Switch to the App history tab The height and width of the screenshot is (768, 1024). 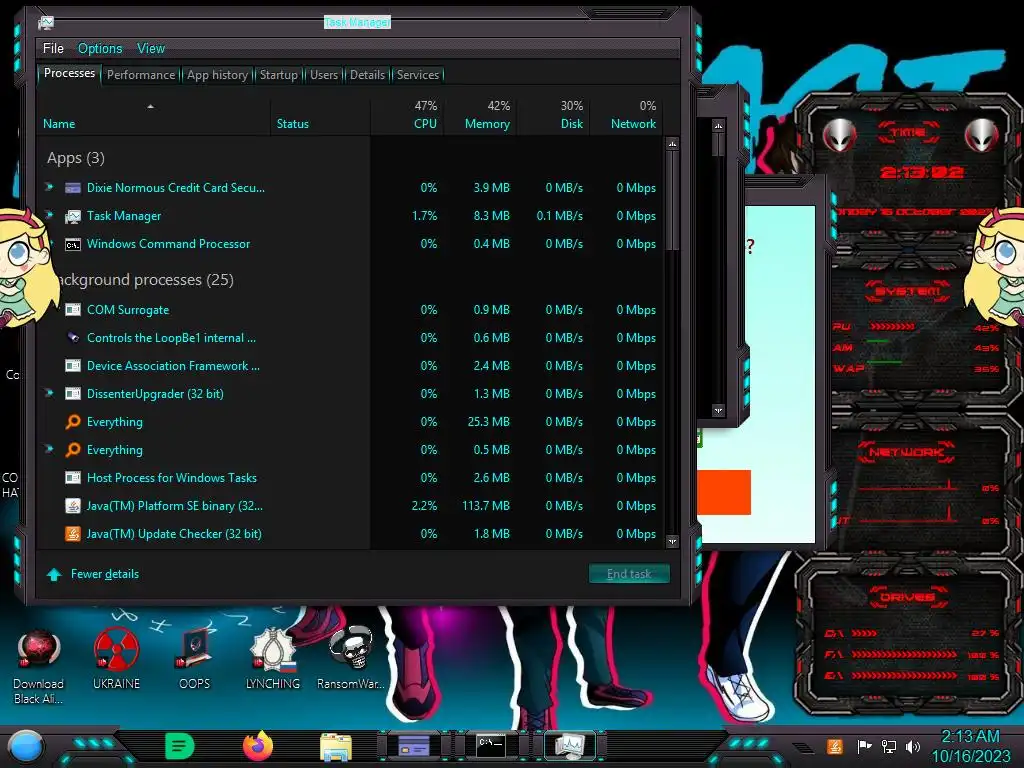tap(217, 75)
